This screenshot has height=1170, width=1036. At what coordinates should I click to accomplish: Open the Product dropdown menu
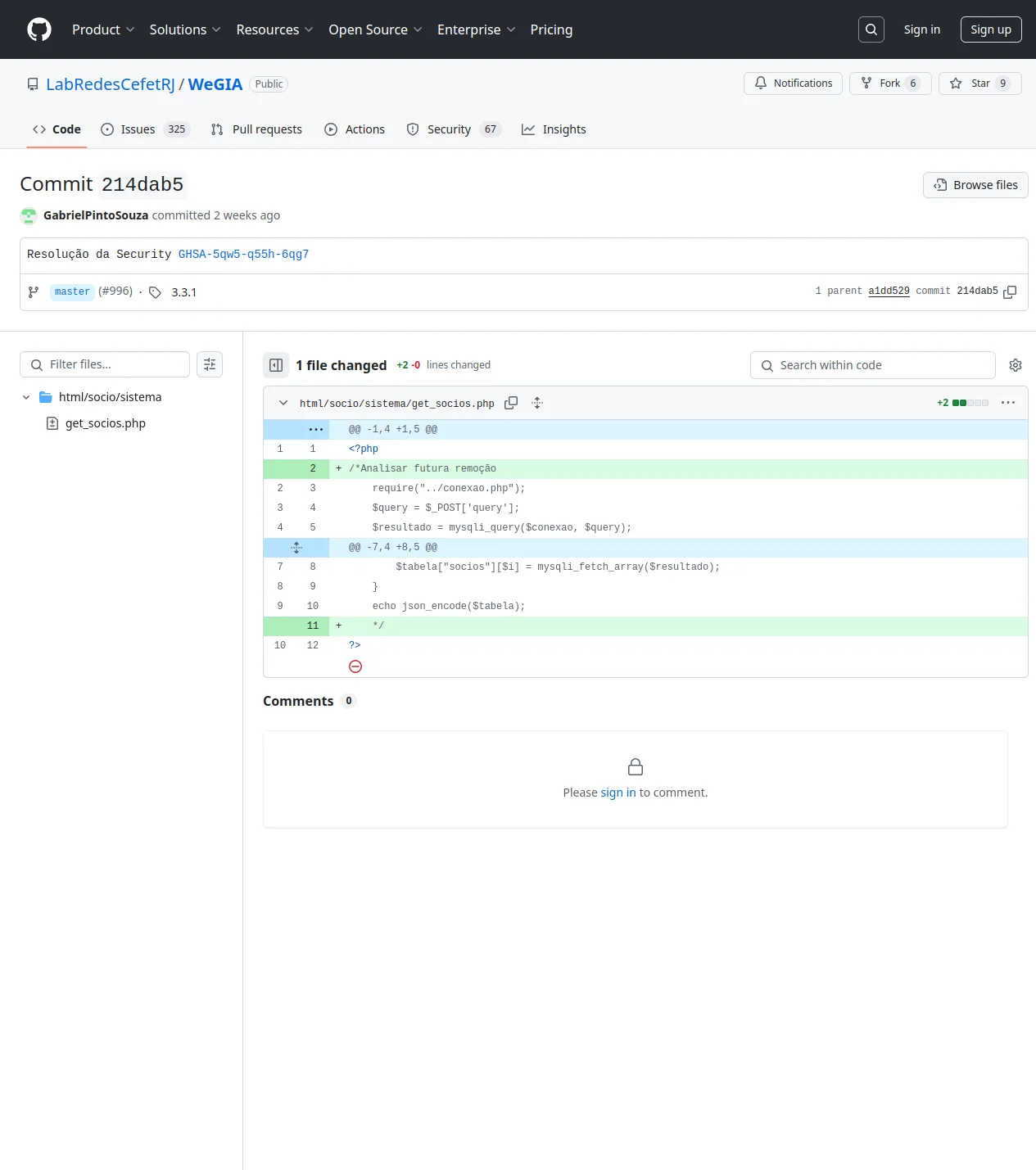coord(103,29)
